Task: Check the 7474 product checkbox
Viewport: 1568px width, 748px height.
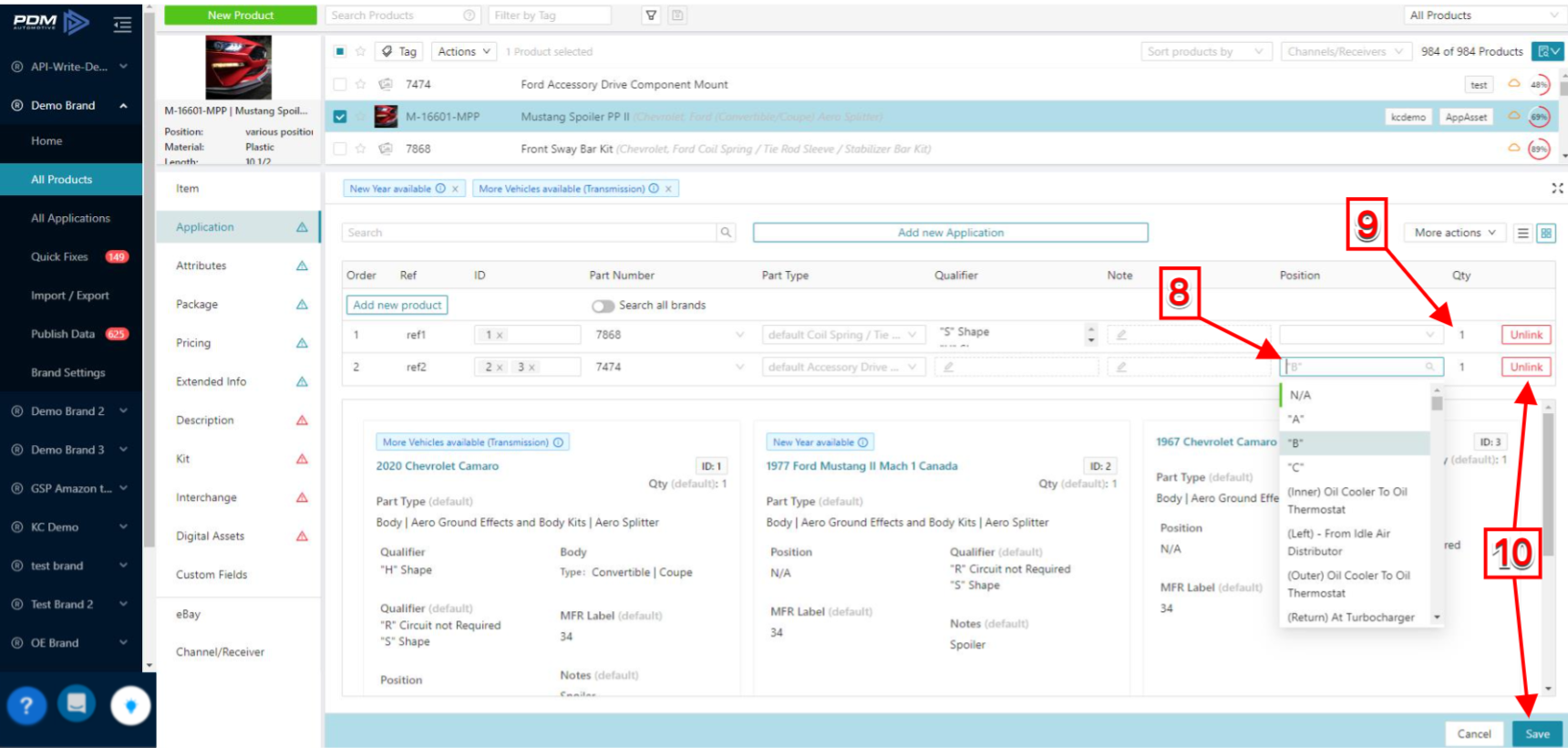Action: pos(340,84)
